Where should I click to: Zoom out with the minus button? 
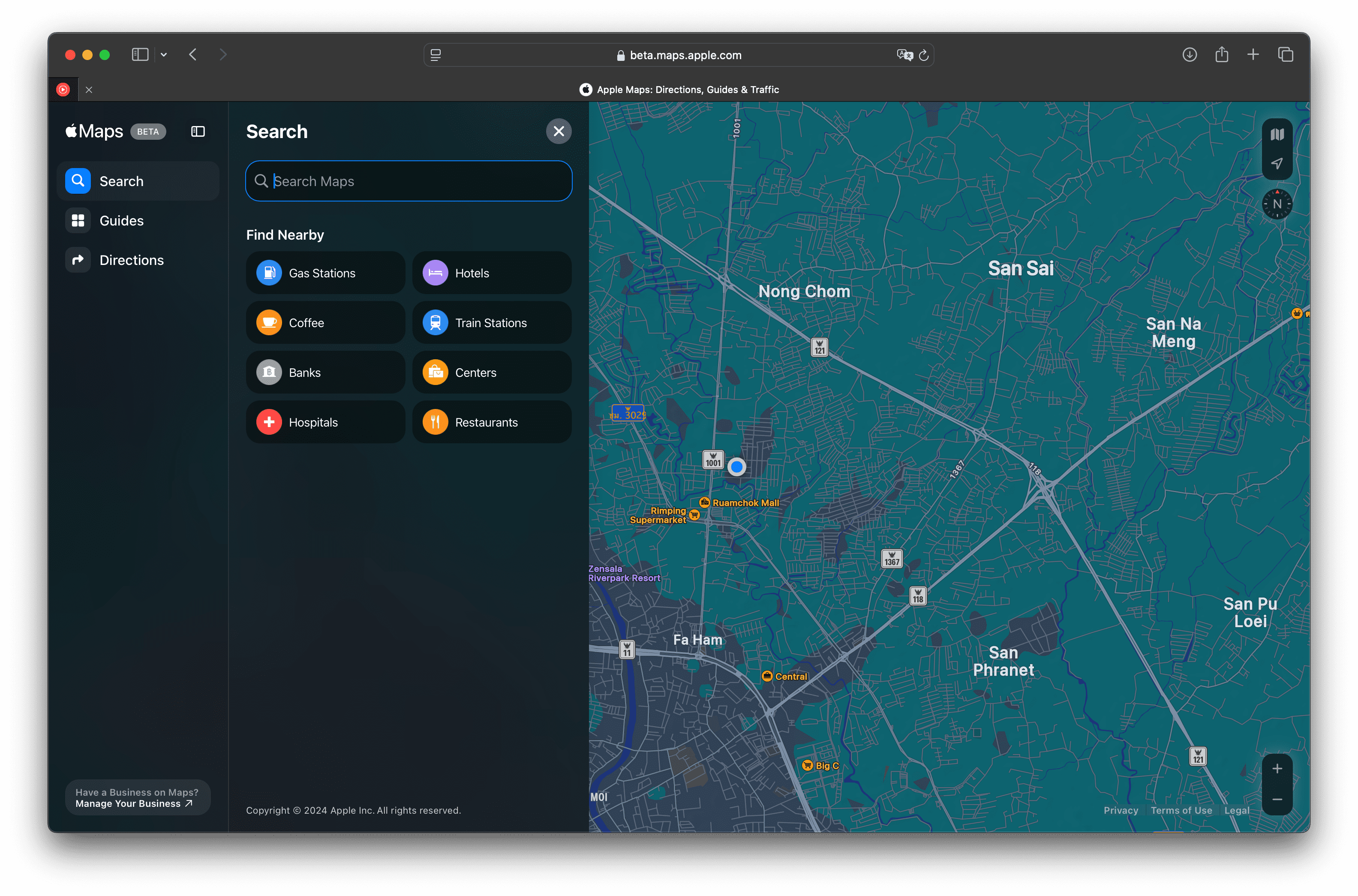click(x=1277, y=800)
